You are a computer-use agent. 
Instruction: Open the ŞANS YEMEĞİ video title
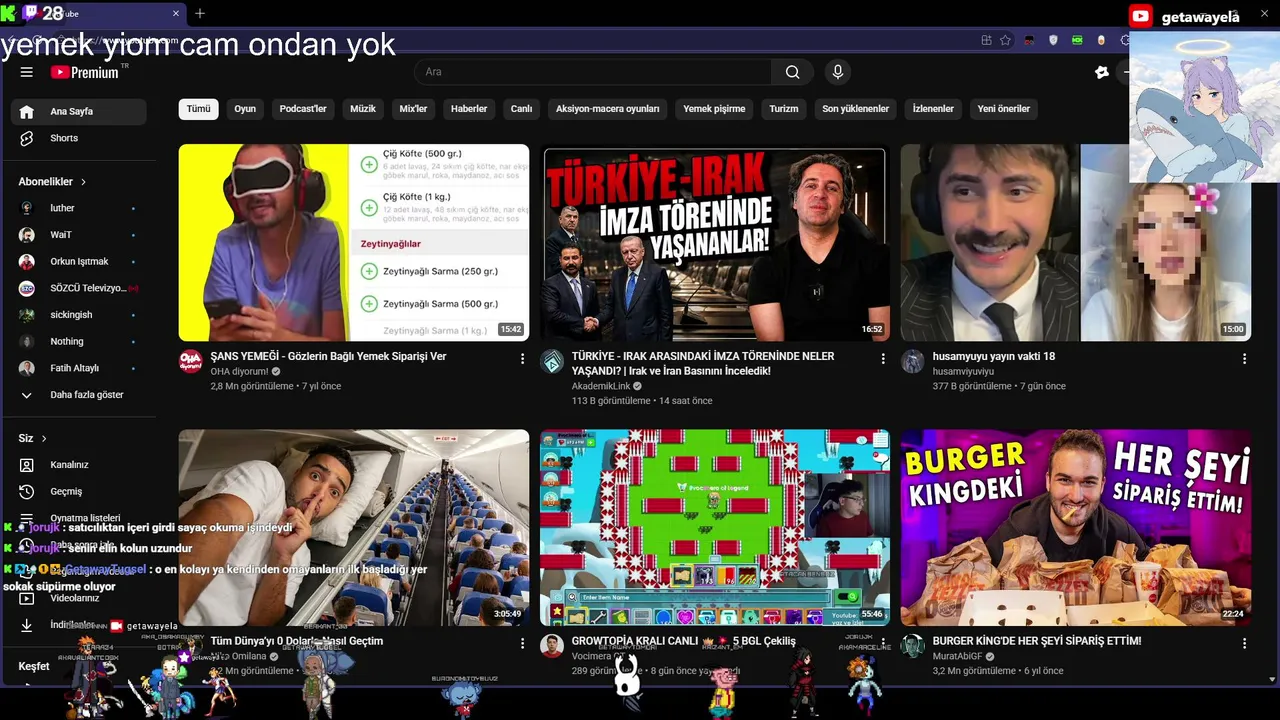pos(328,356)
